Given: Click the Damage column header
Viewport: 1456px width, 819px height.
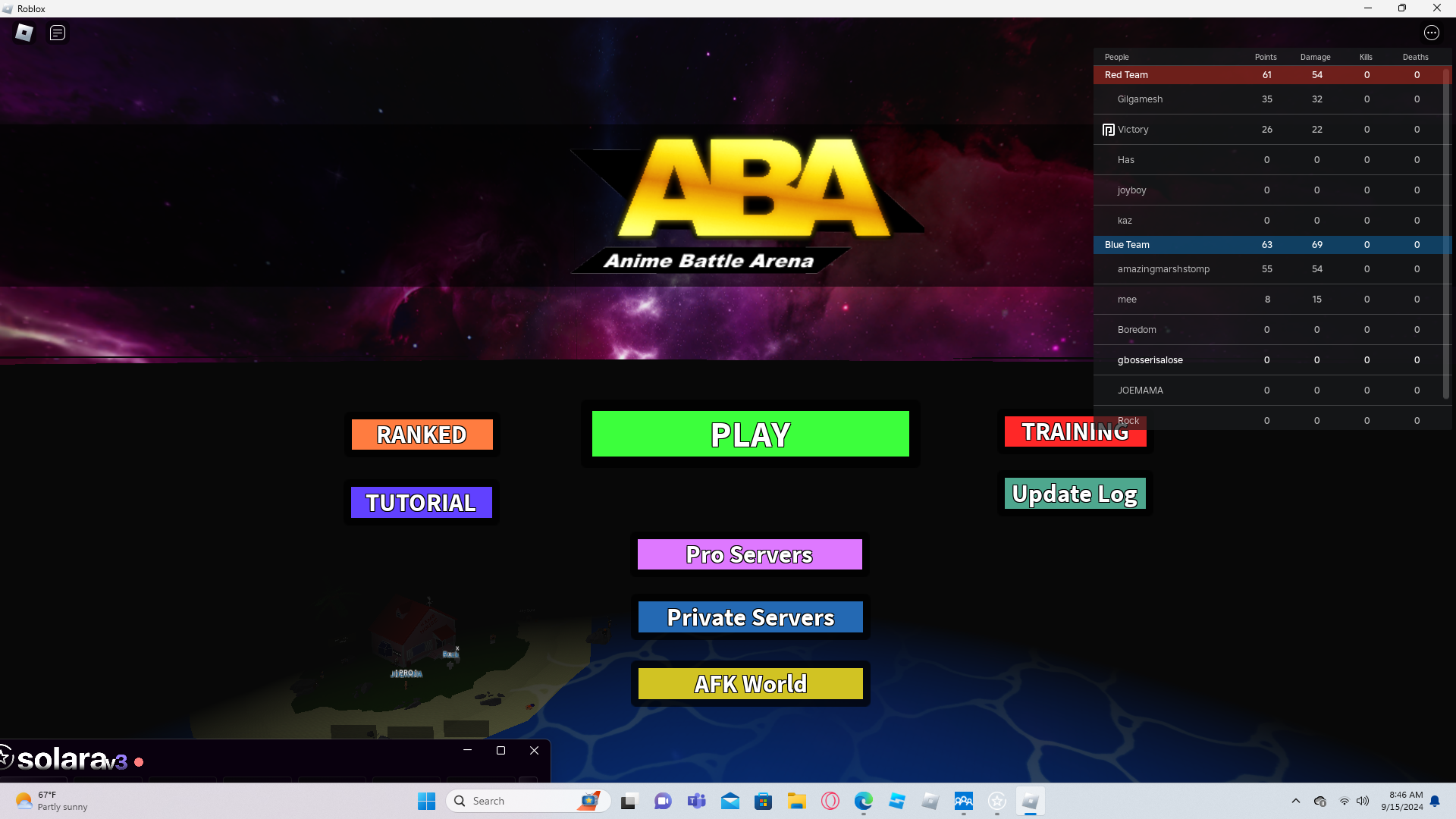Looking at the screenshot, I should (1316, 57).
